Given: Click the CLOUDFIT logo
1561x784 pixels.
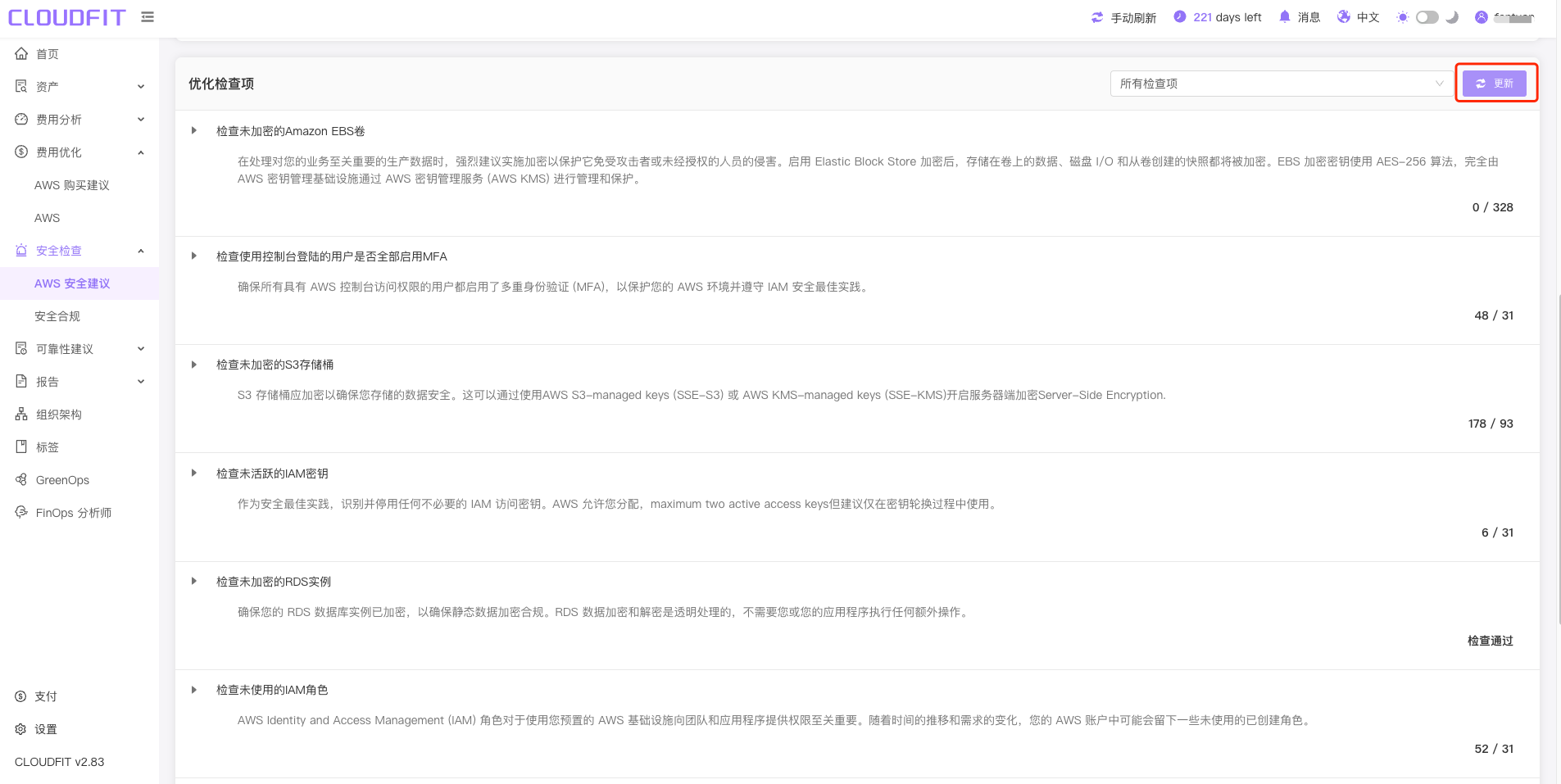Looking at the screenshot, I should pos(66,17).
